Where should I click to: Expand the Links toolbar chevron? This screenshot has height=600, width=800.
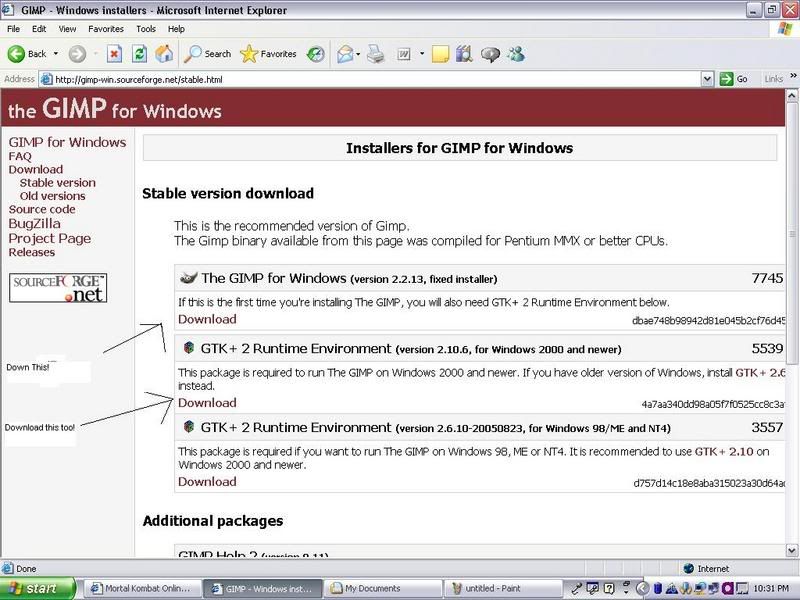793,76
